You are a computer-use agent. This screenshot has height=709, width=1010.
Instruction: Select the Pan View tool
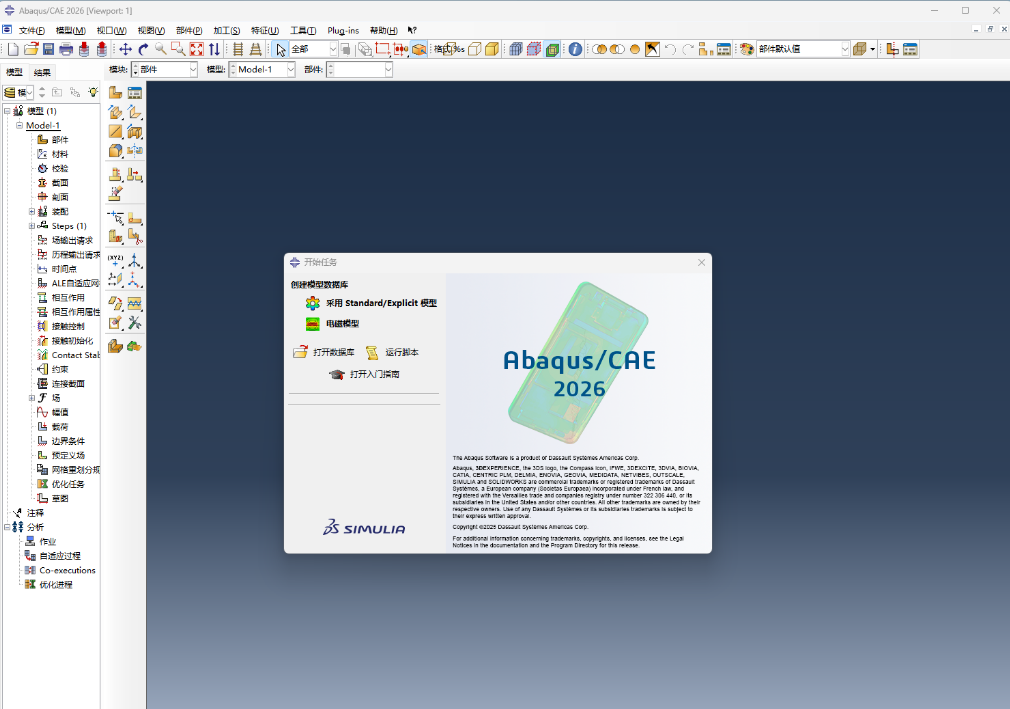126,49
